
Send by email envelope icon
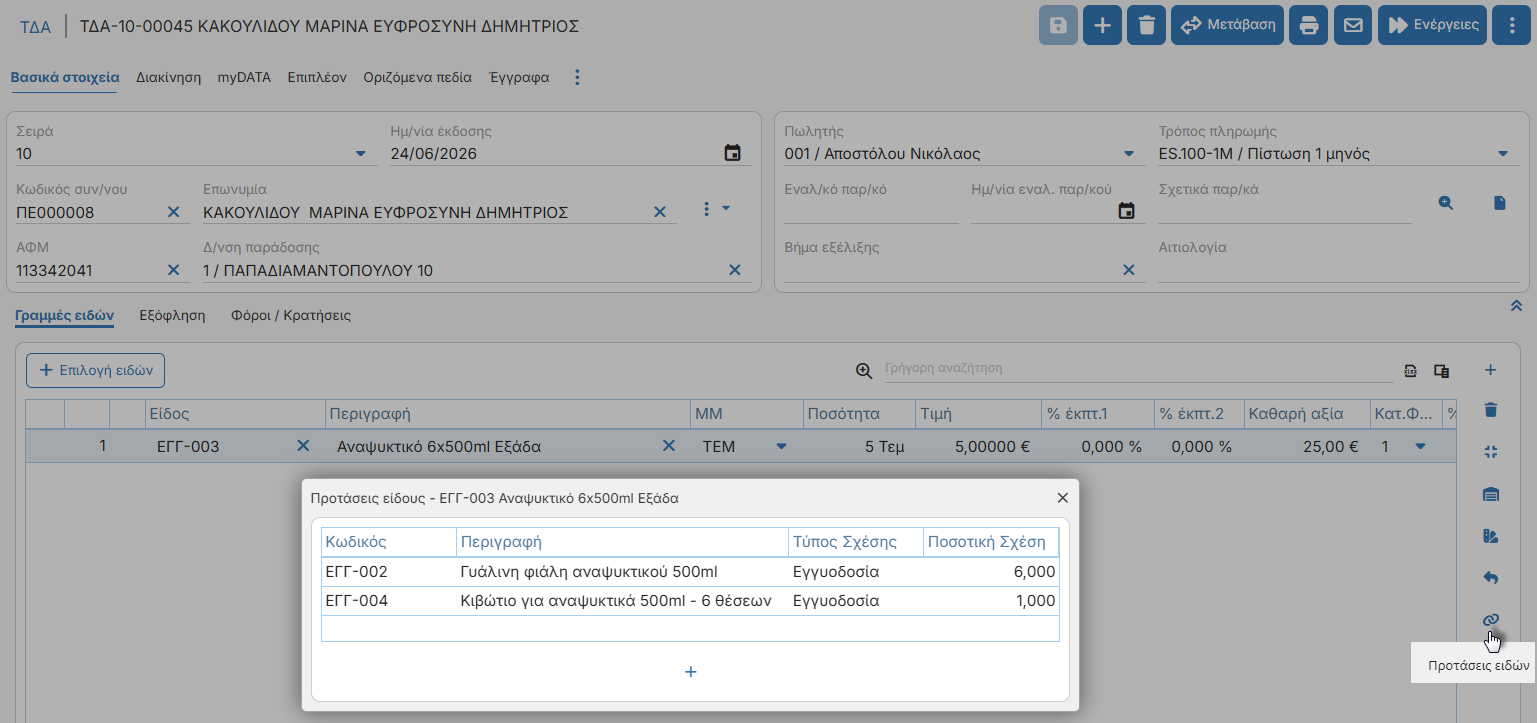coord(1353,25)
